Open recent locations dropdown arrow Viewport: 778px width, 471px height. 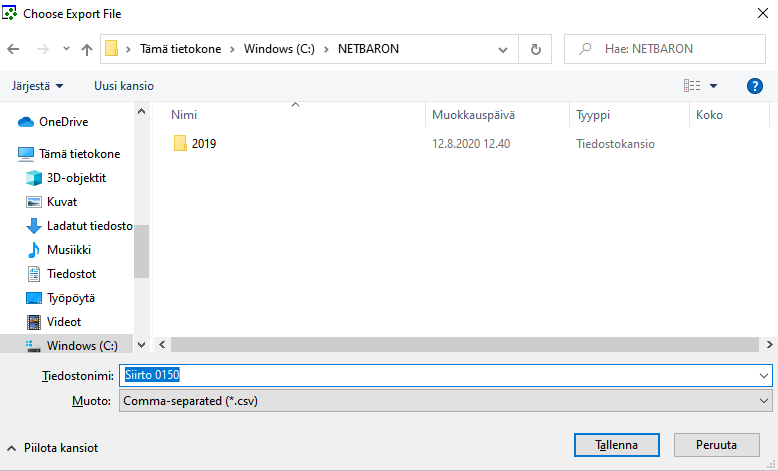pyautogui.click(x=65, y=49)
